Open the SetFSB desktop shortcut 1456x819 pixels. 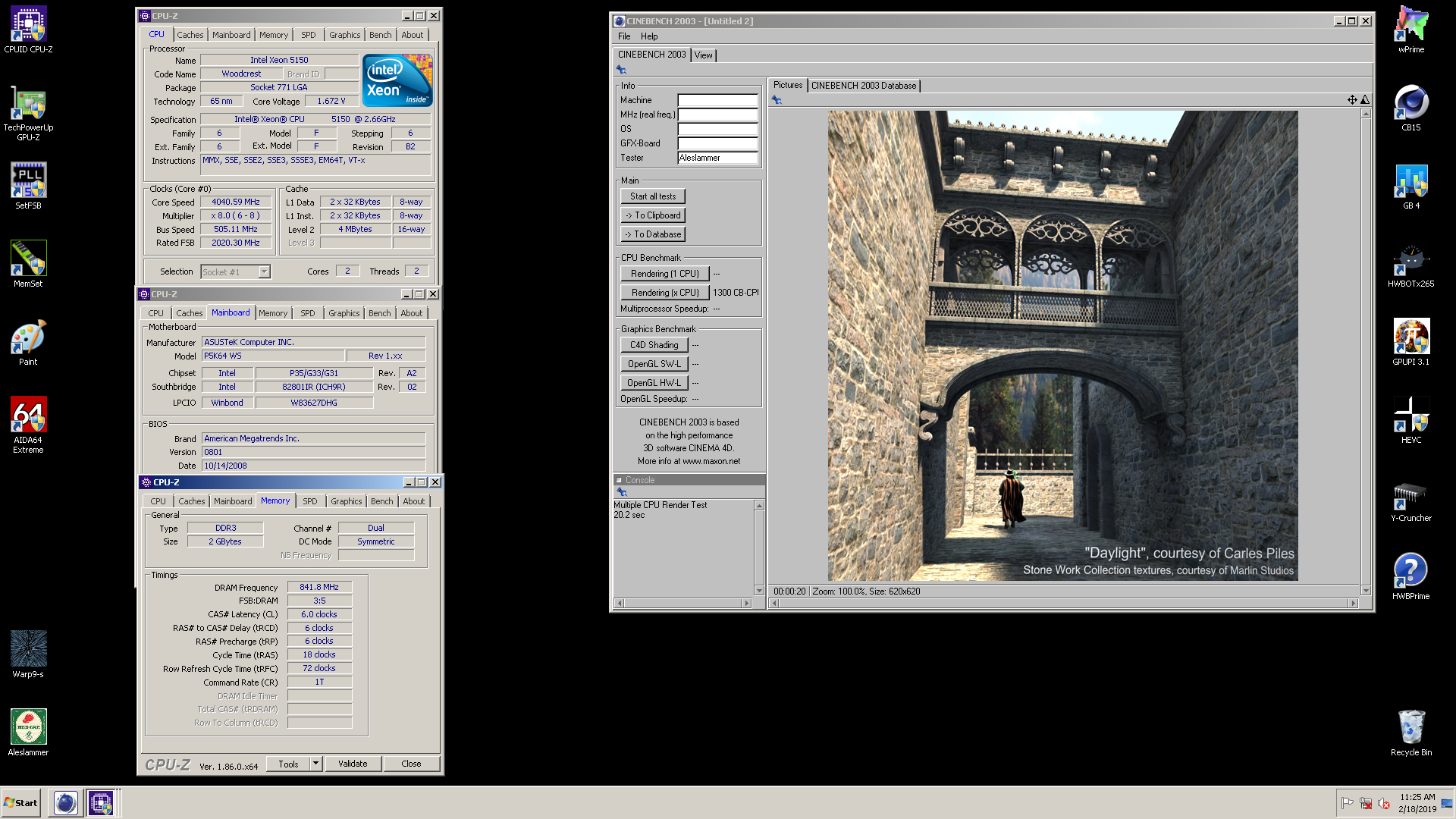point(28,186)
